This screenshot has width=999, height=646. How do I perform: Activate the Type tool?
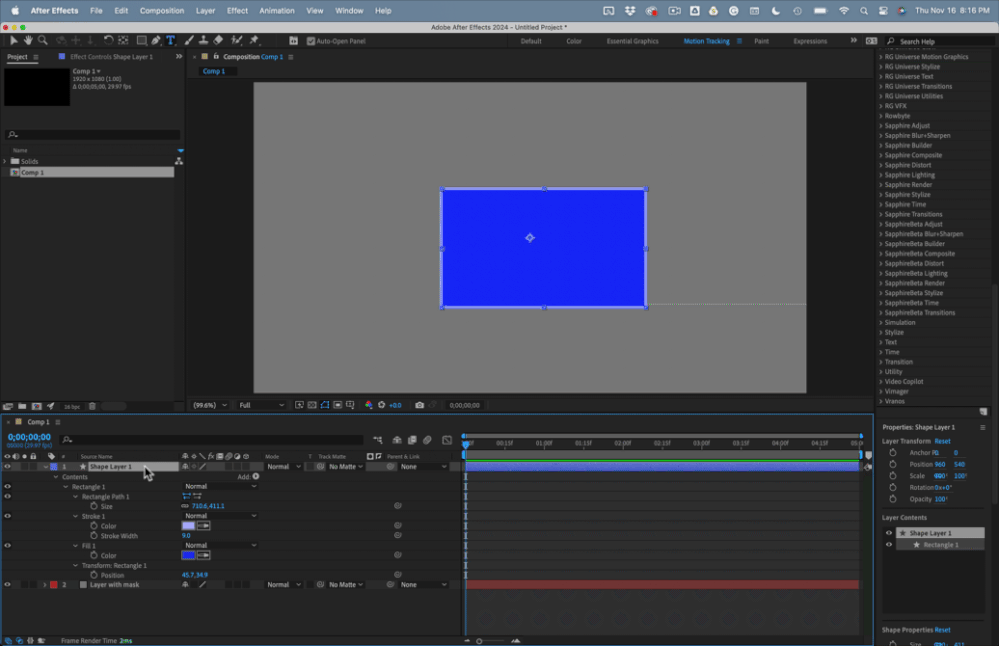(170, 41)
